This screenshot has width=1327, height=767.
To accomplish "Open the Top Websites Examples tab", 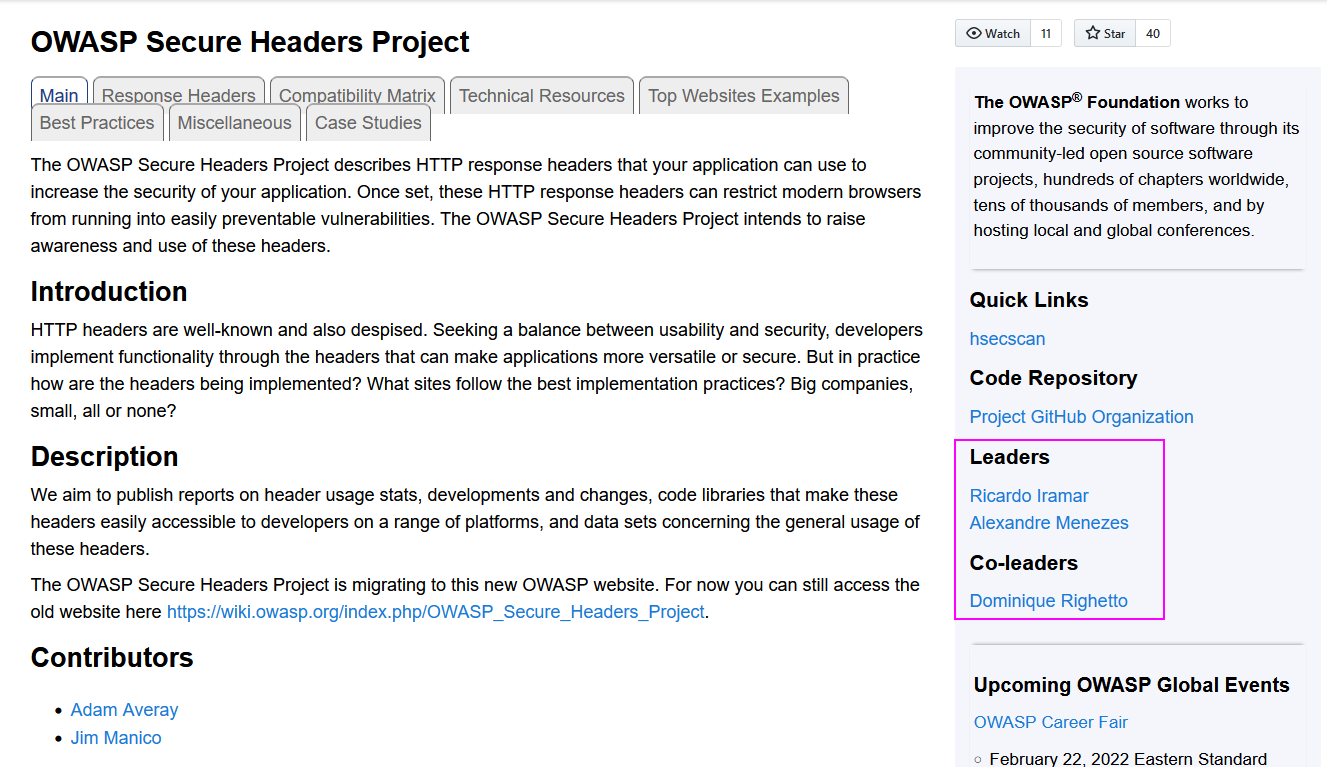I will tap(744, 96).
